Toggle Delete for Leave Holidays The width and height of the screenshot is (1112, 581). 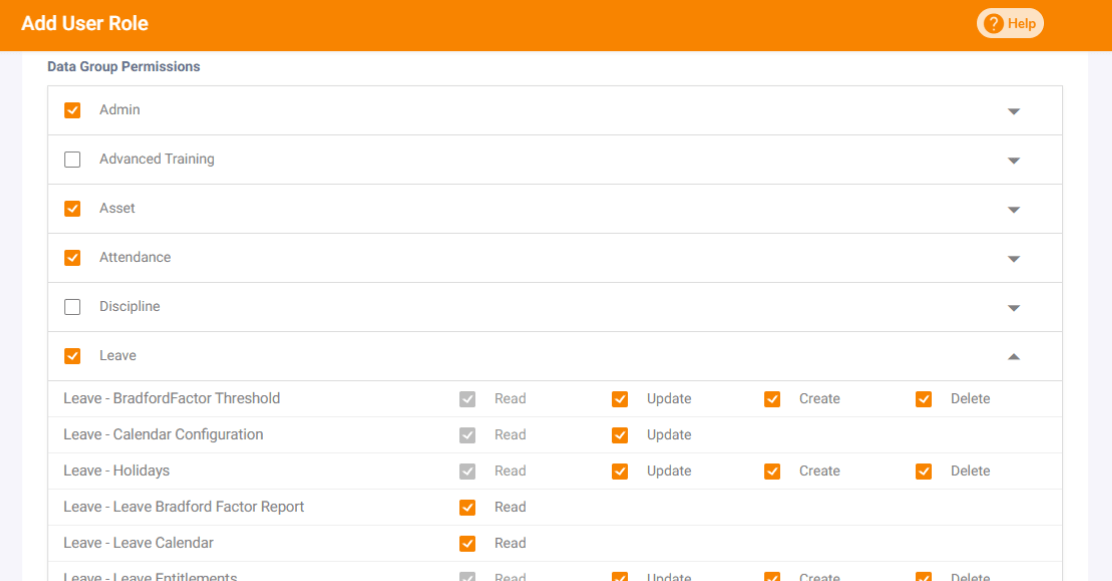[x=924, y=471]
